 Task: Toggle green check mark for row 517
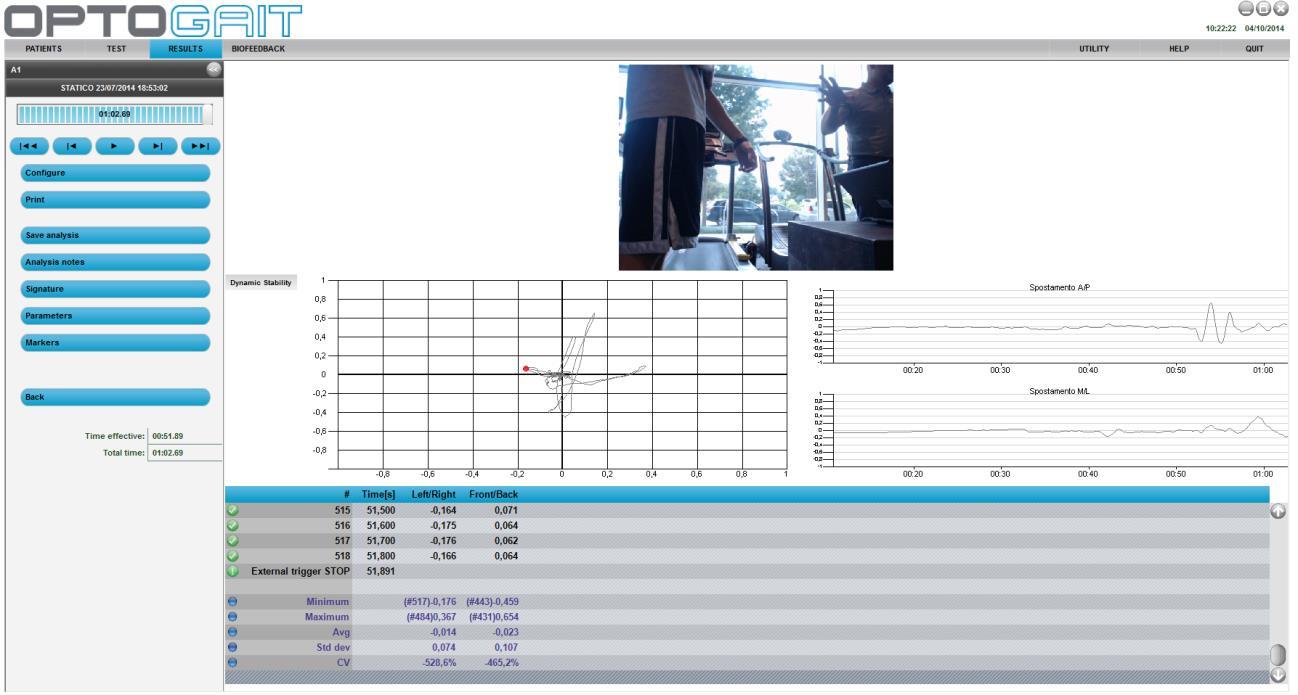[x=233, y=540]
